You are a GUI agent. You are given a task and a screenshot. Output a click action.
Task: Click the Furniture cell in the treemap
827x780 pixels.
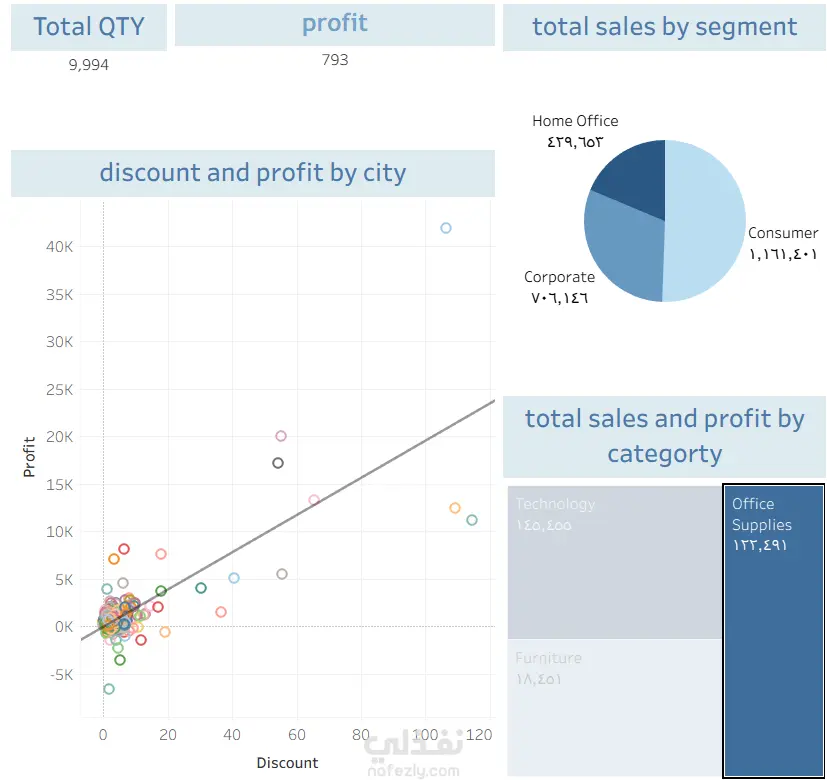point(614,707)
